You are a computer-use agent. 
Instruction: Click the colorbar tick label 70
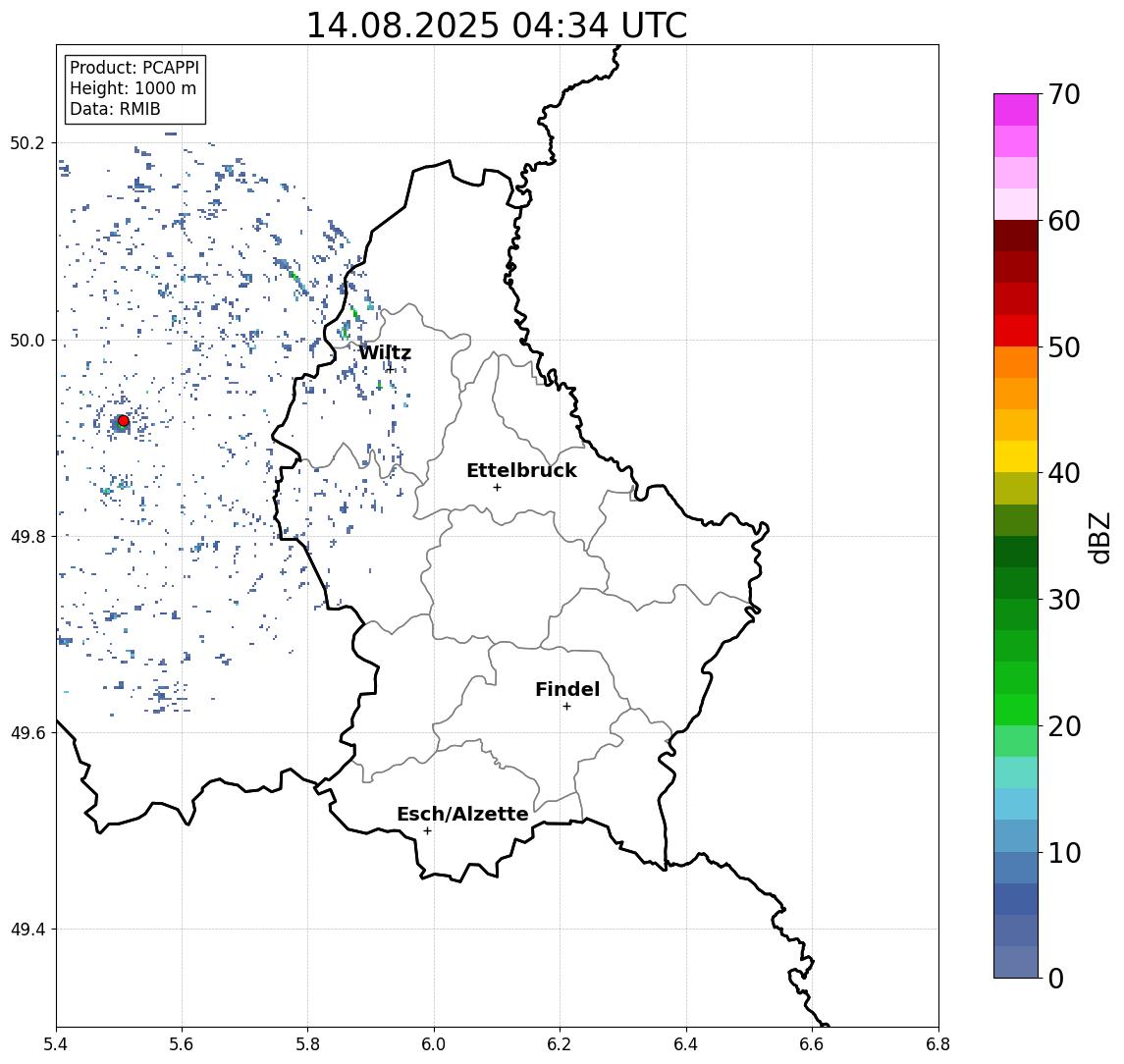pyautogui.click(x=1064, y=94)
